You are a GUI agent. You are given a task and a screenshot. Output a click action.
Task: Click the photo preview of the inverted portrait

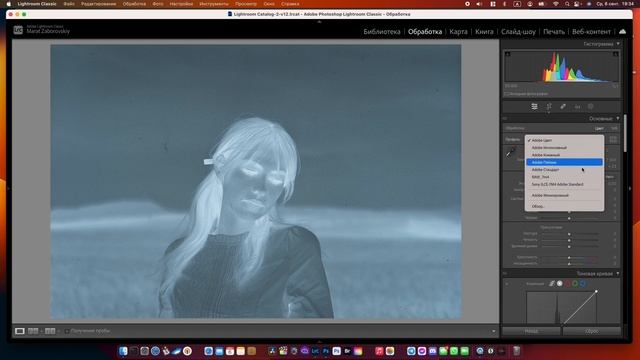256,182
